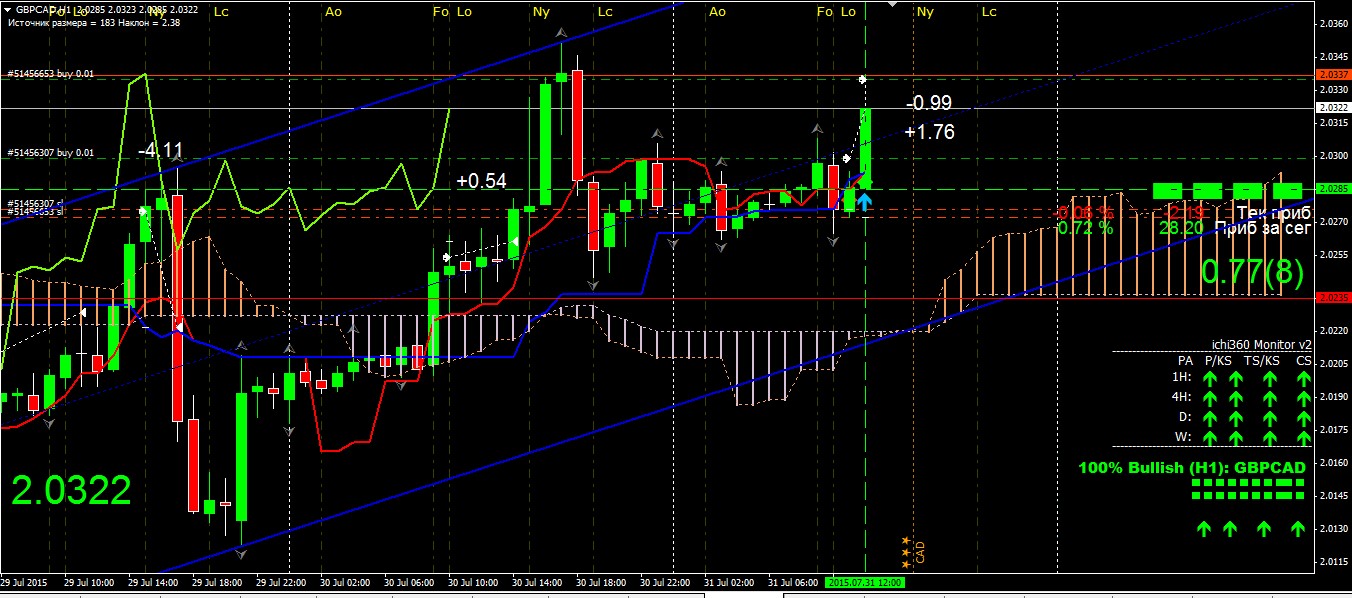Click the light-blue buy signal arrow
This screenshot has width=1352, height=598.
863,201
